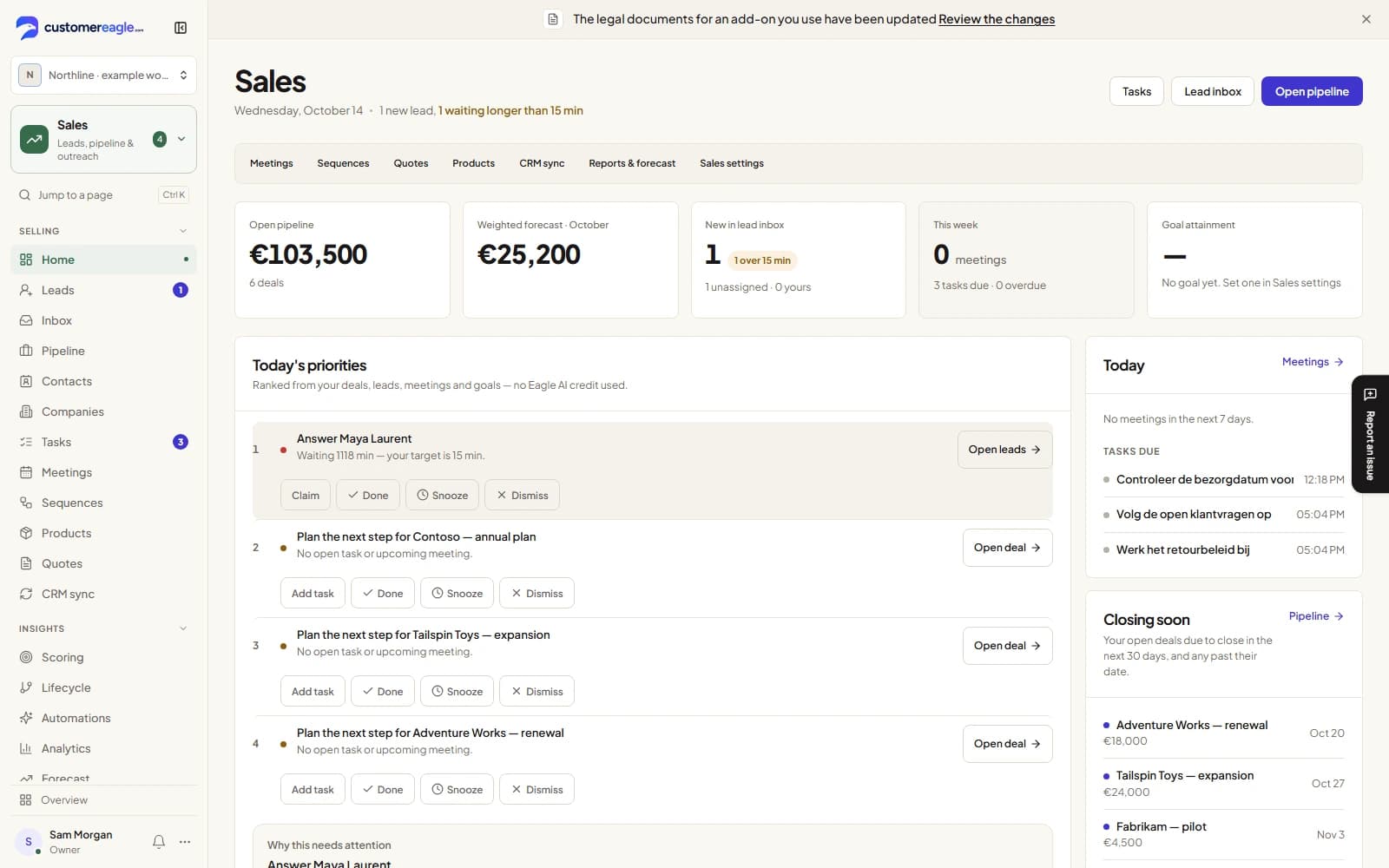Mark Contoso annual plan priority as Done
1389x868 pixels.
[x=383, y=593]
